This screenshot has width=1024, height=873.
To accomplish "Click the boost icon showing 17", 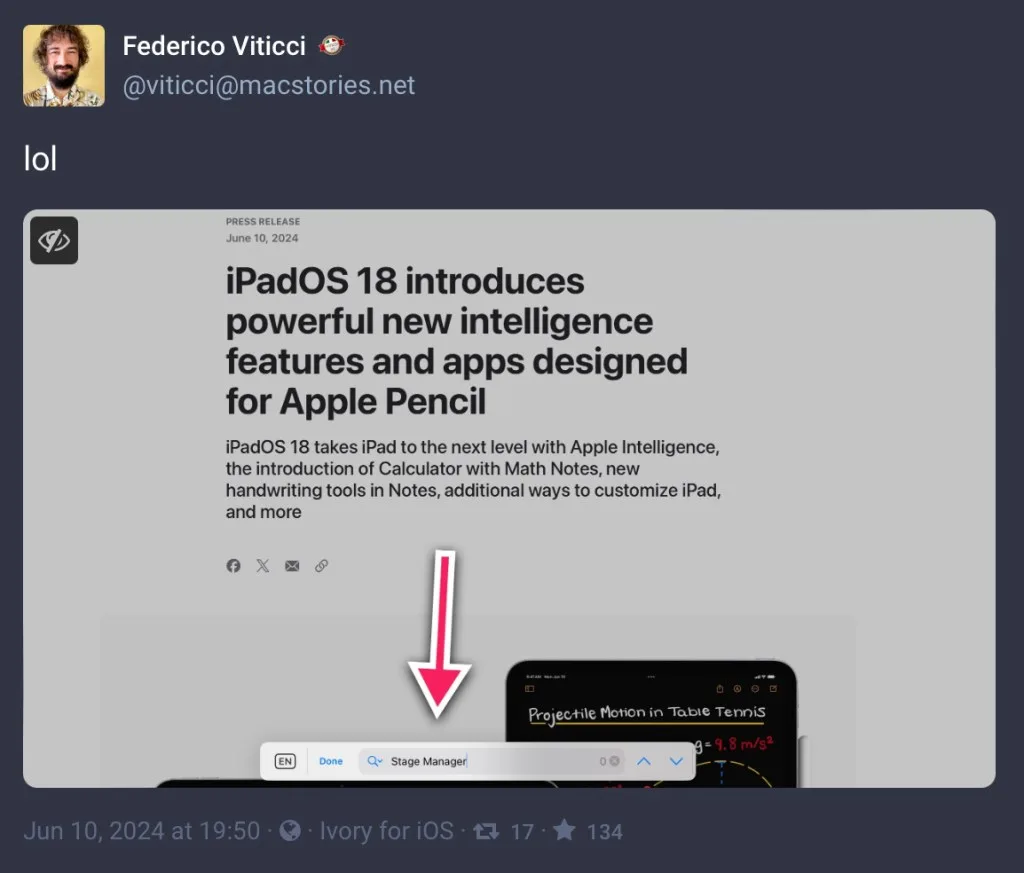I will point(487,831).
